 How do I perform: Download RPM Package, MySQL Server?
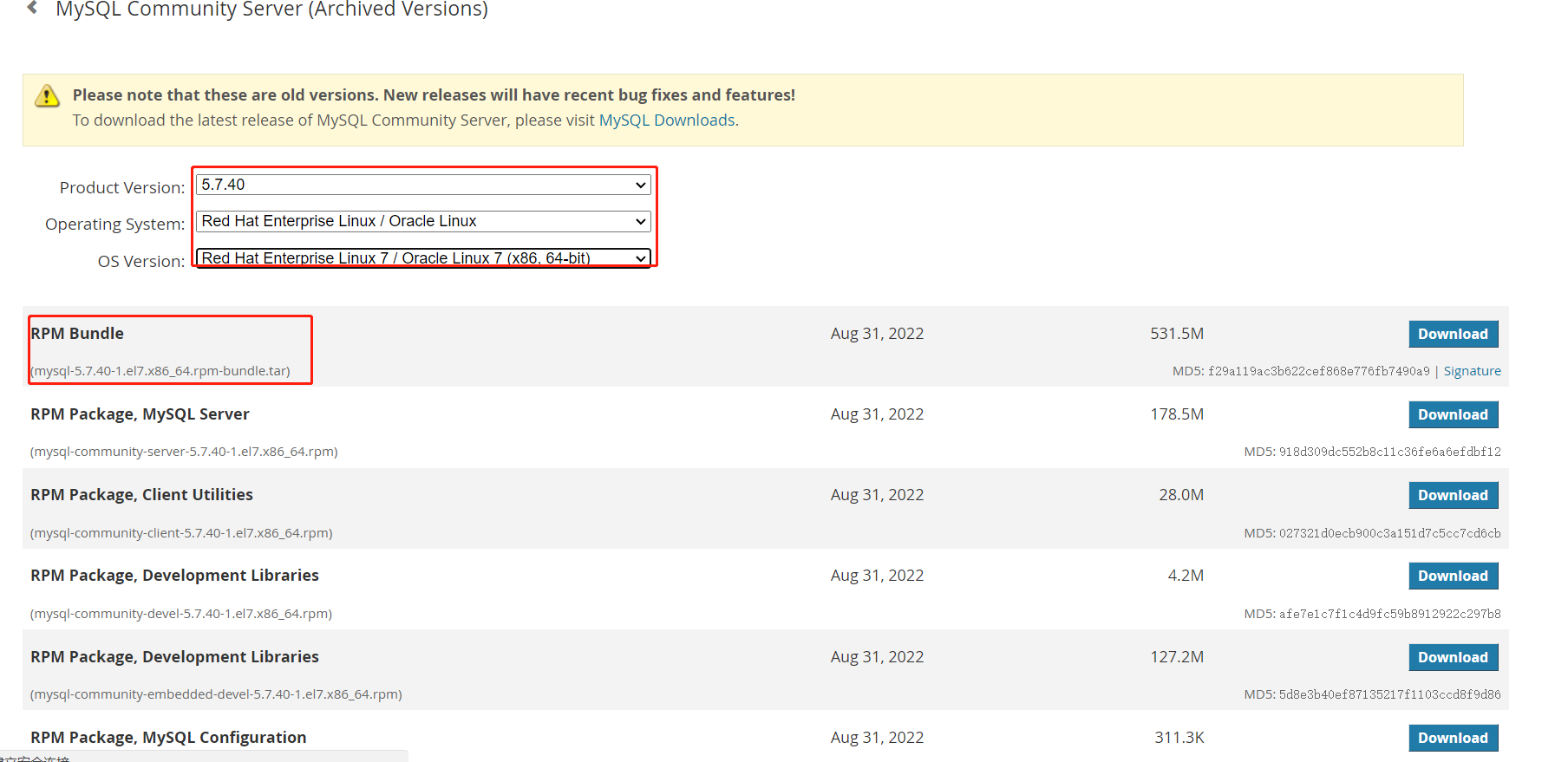coord(1453,414)
